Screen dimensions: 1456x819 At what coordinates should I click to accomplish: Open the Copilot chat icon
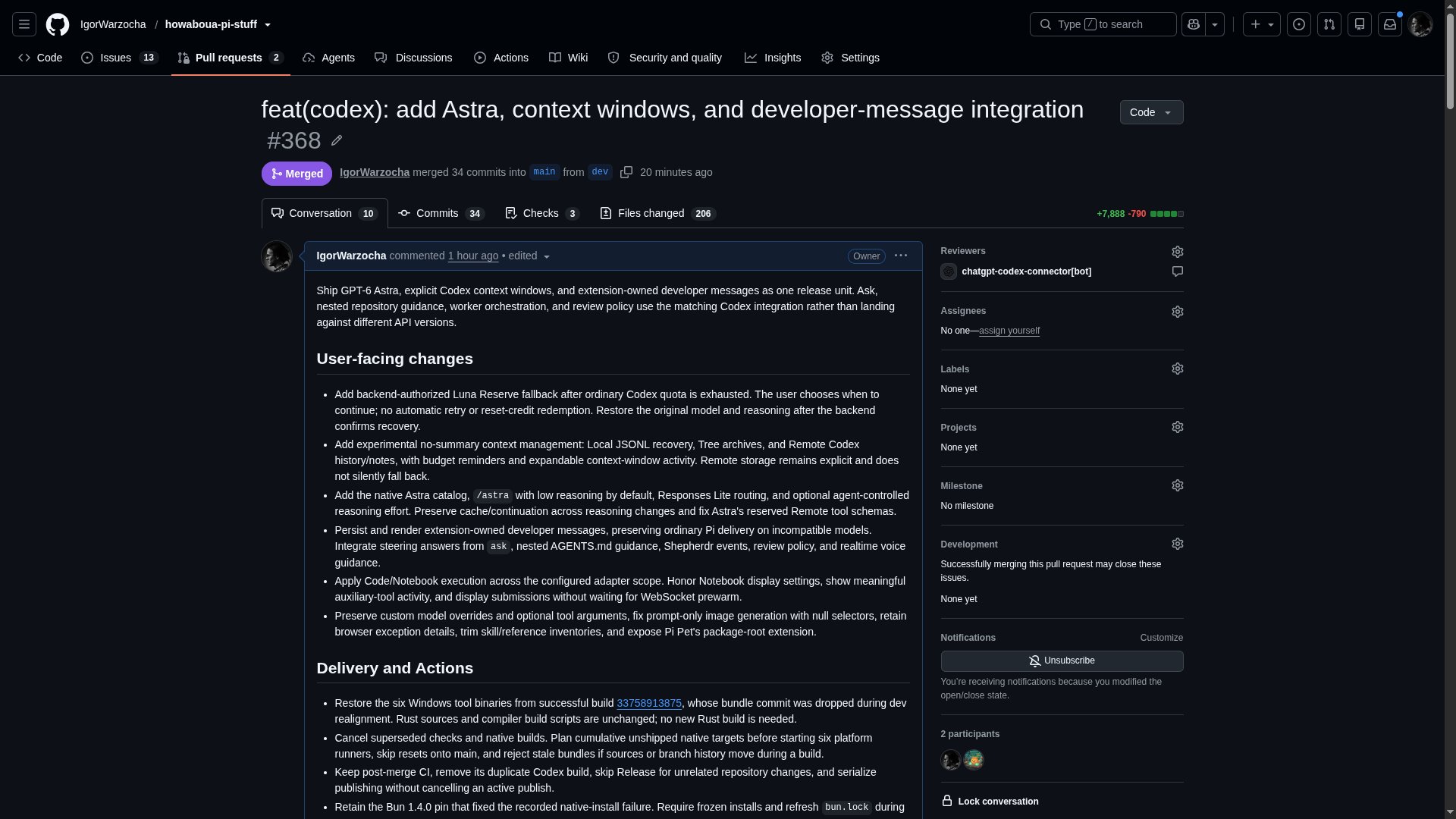coord(1194,24)
